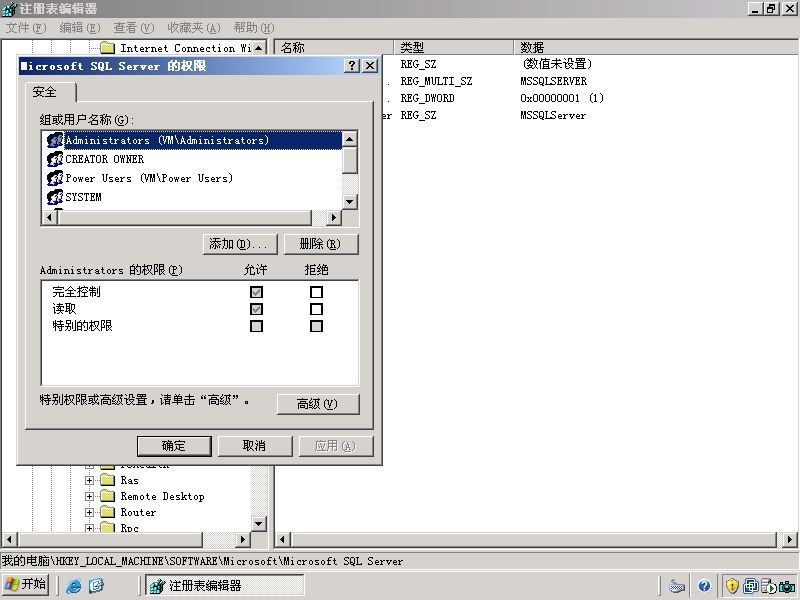800x600 pixels.
Task: Click the blue help tray icon
Action: pos(705,586)
